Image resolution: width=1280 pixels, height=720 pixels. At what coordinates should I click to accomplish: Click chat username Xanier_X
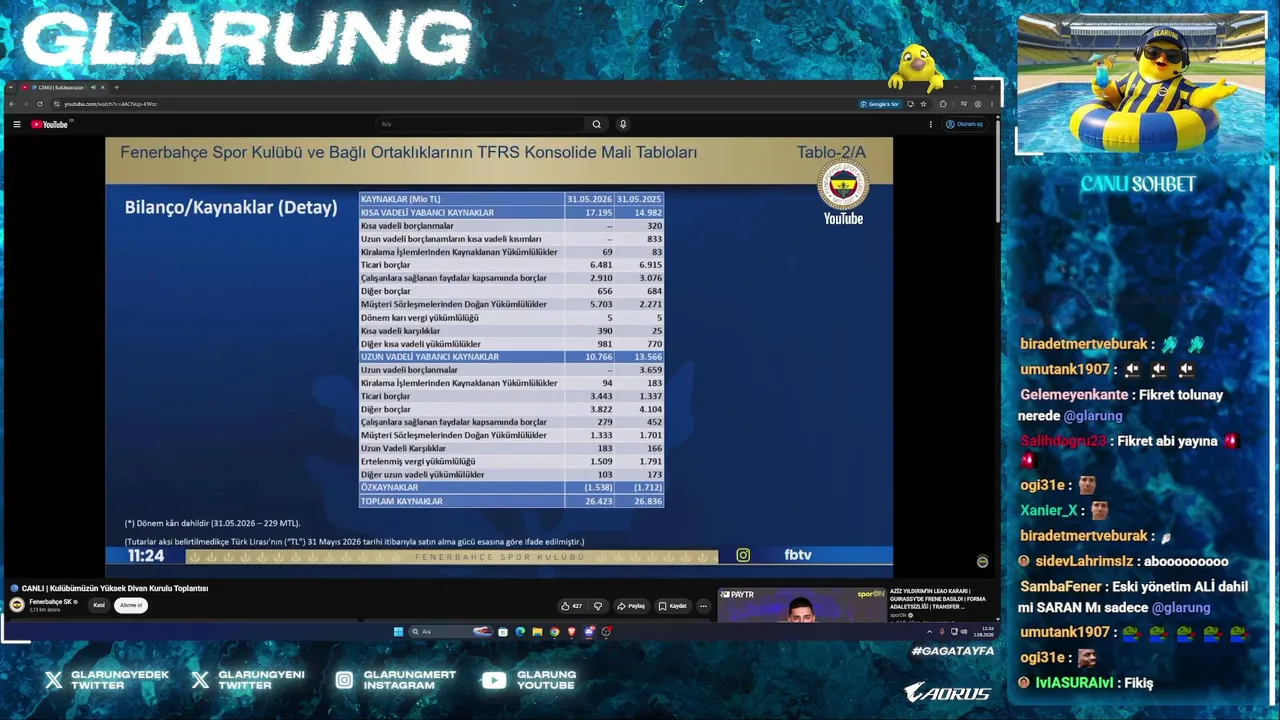(1049, 510)
